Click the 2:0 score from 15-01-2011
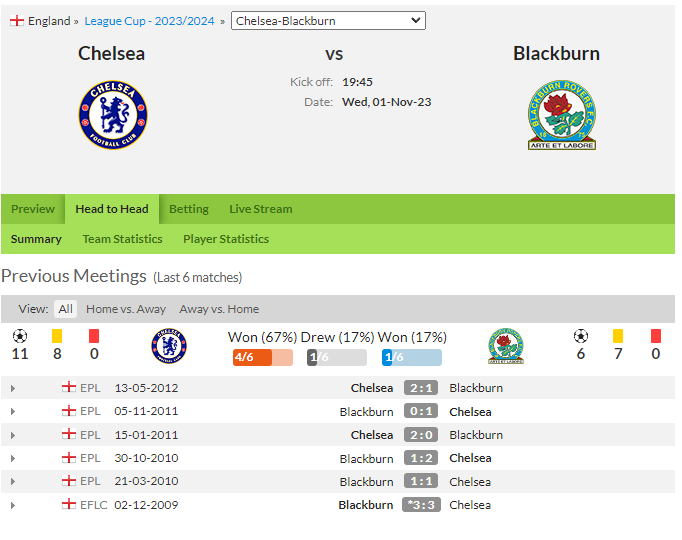Image resolution: width=682 pixels, height=540 pixels. (421, 435)
